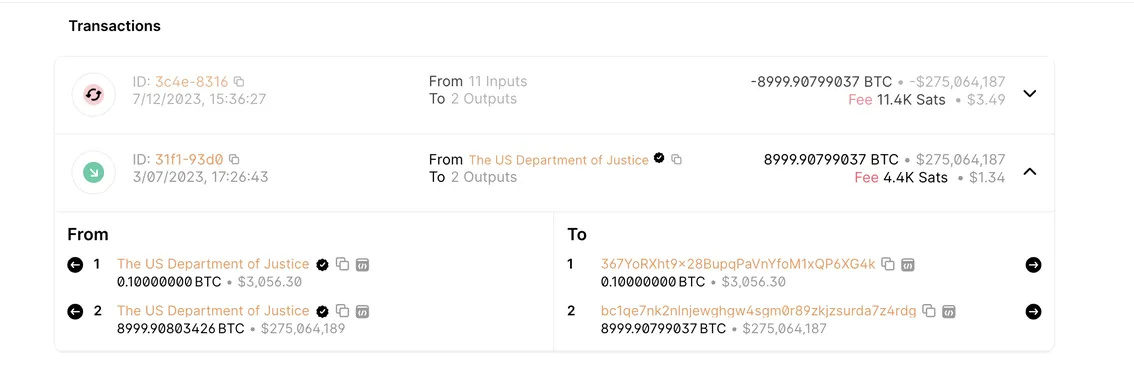
Task: Open script icon beside bc1qe7nk2 address
Action: point(949,311)
